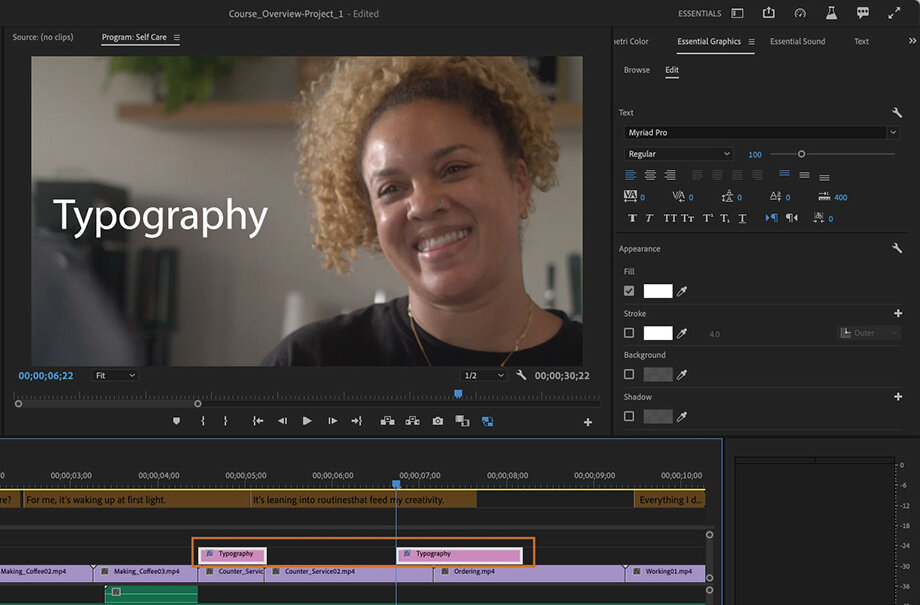Apply faux italic to the text
Image resolution: width=920 pixels, height=605 pixels.
pos(649,217)
